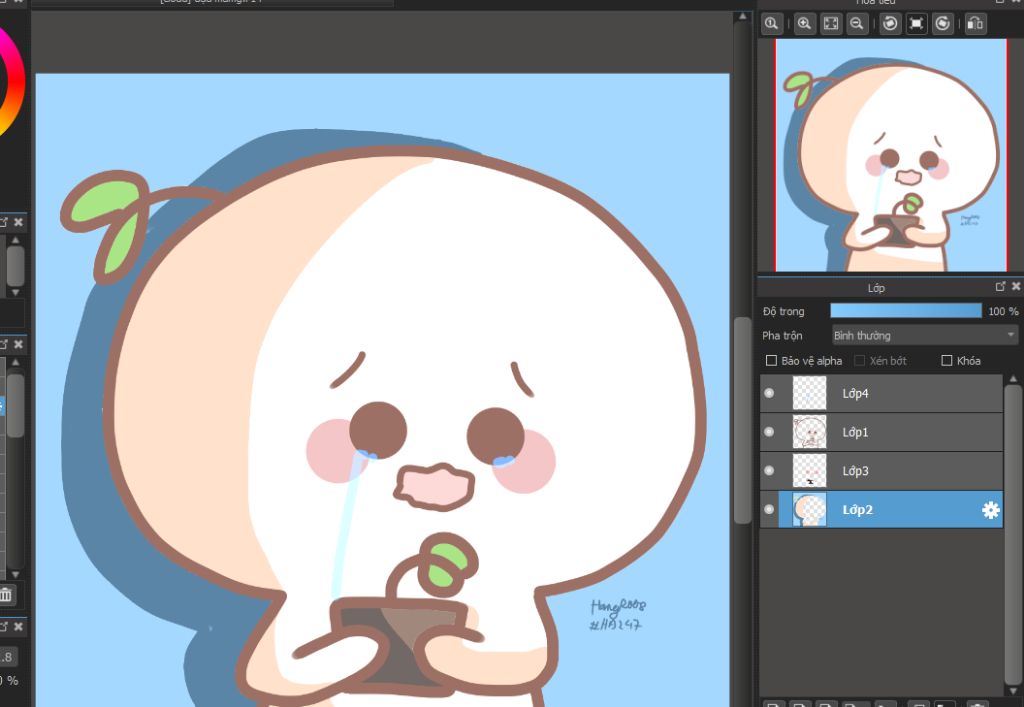The height and width of the screenshot is (707, 1024).
Task: Fit canvas to window in navigator toolbar
Action: (x=831, y=24)
